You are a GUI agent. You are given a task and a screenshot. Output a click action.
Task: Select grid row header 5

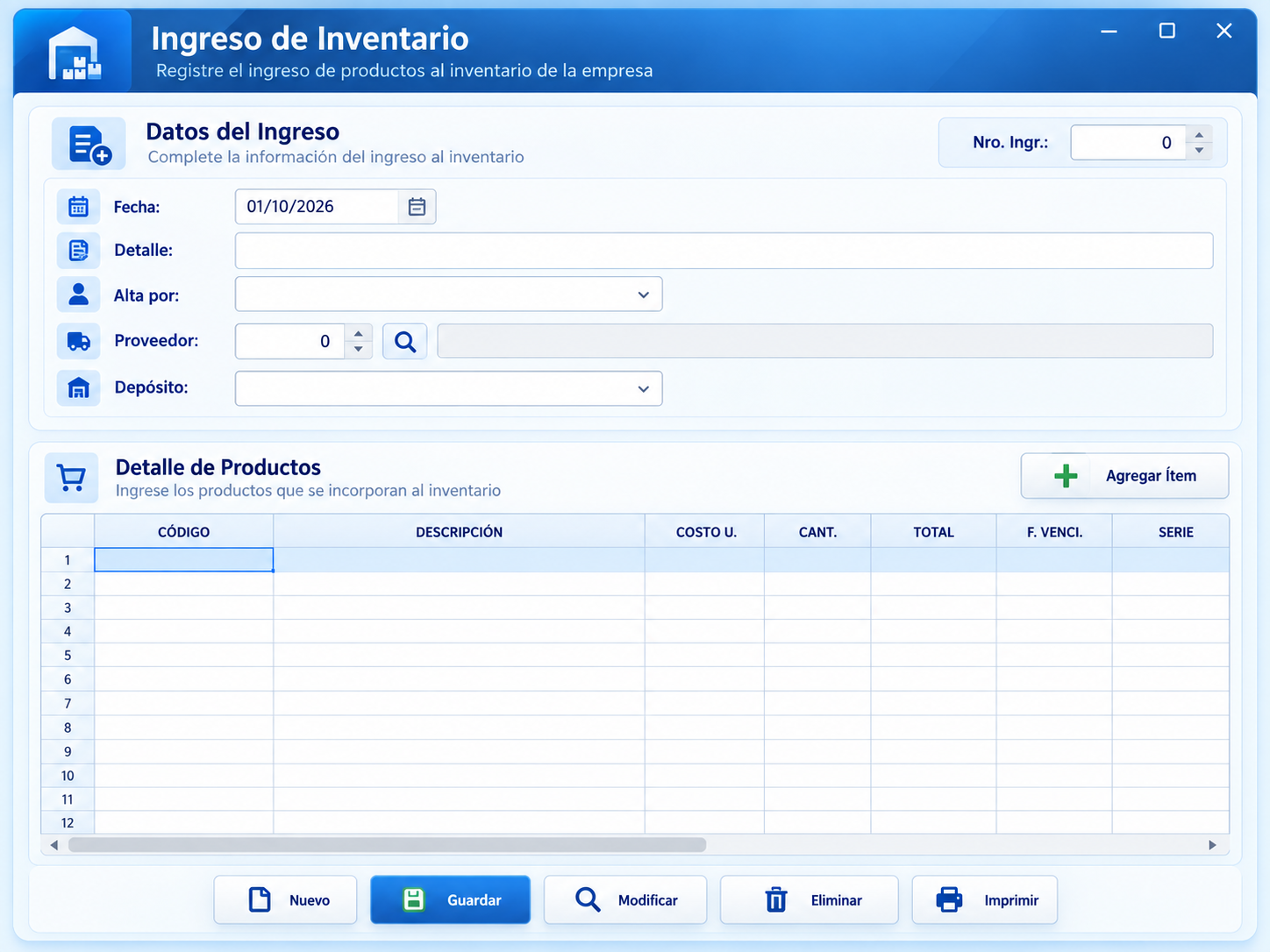(68, 656)
